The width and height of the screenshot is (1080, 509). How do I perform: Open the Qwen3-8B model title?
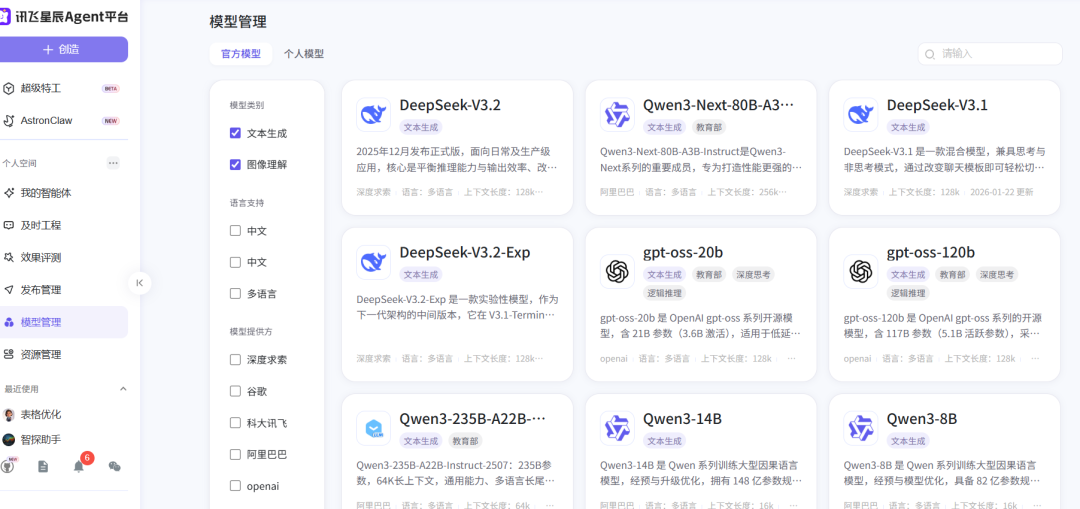[x=922, y=419]
